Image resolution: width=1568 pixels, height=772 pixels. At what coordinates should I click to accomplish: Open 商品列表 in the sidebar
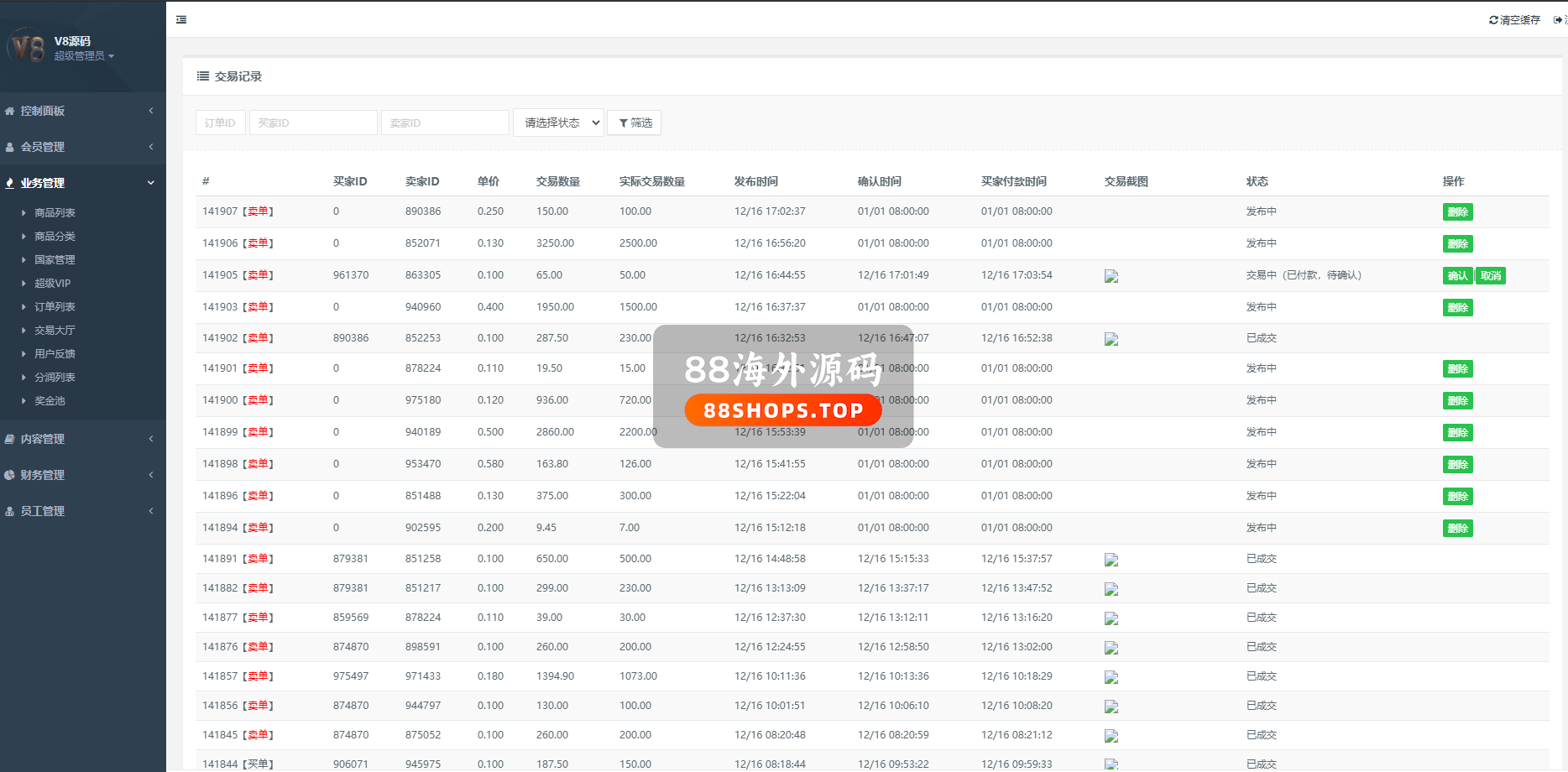tap(55, 213)
